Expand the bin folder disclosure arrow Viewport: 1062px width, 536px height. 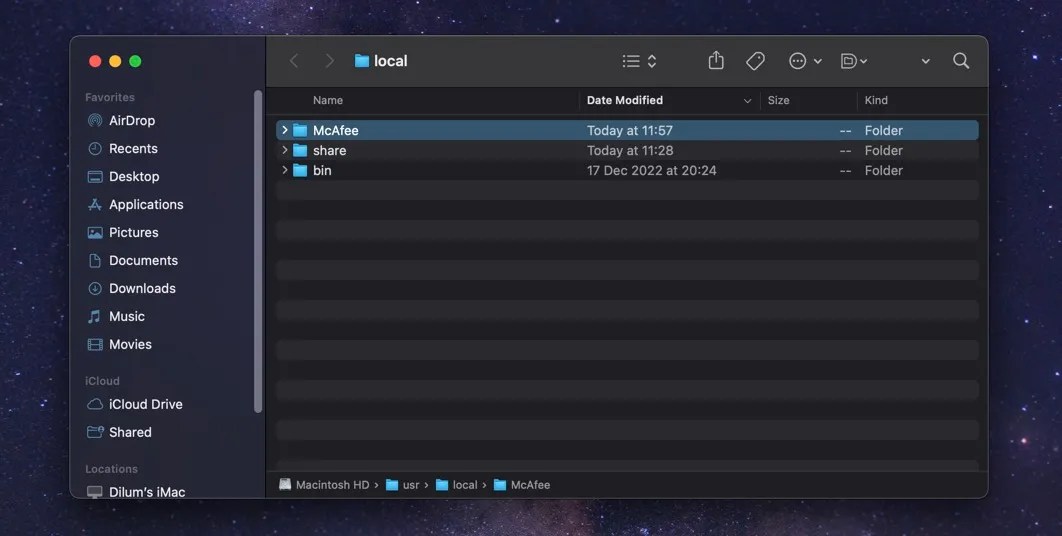[x=284, y=170]
